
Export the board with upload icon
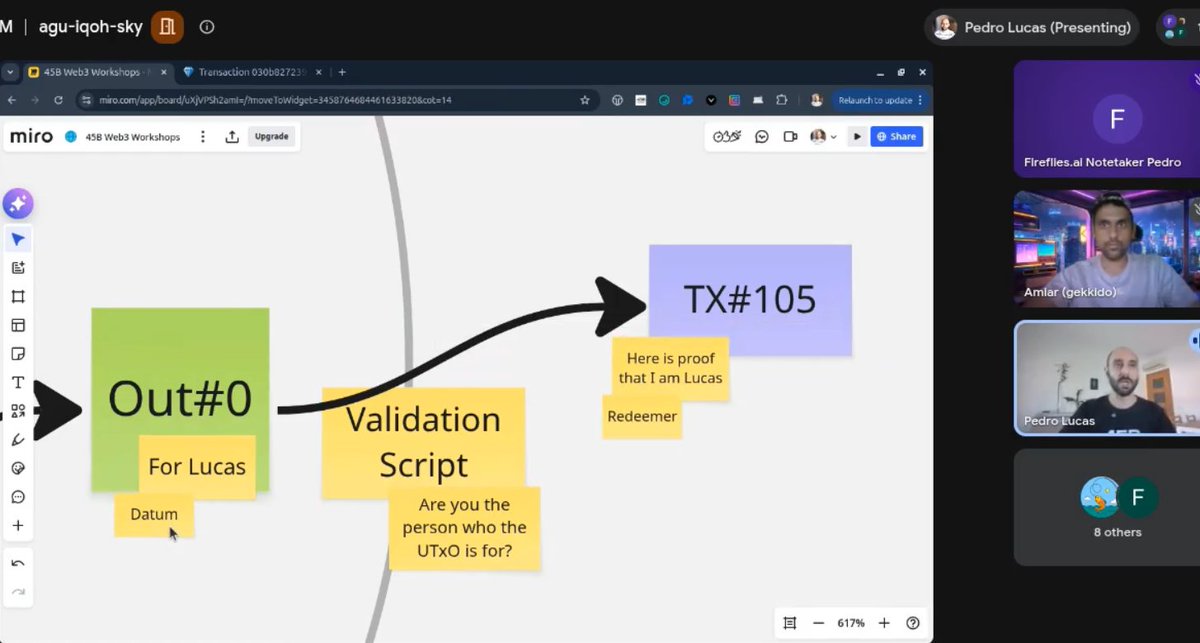coord(232,137)
